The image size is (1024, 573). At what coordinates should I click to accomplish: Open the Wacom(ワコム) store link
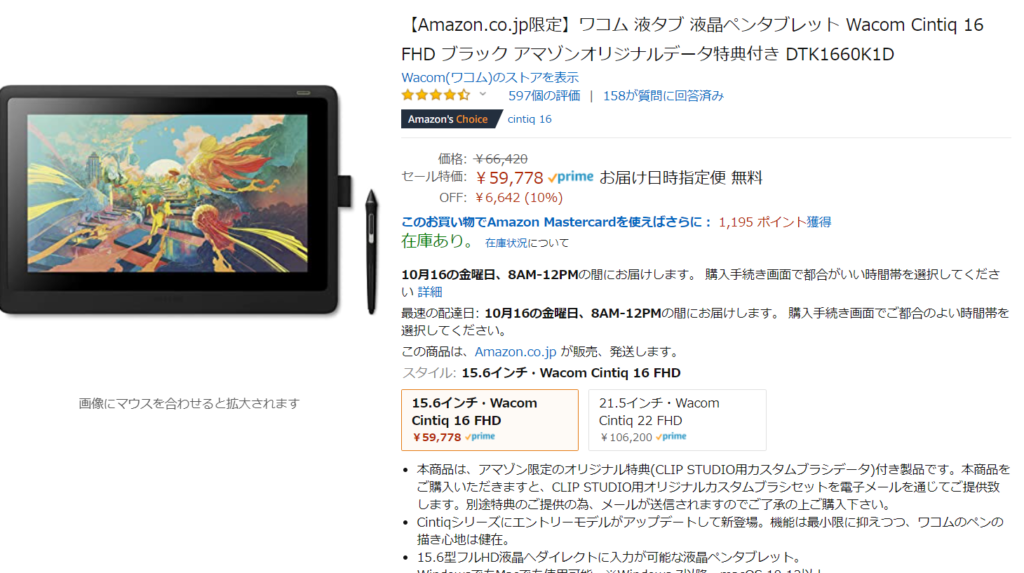490,77
